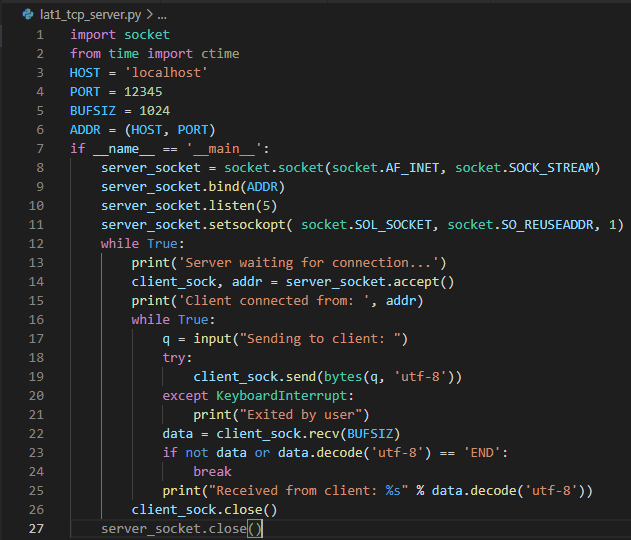Click 'break' keyword on line 24

click(x=212, y=472)
